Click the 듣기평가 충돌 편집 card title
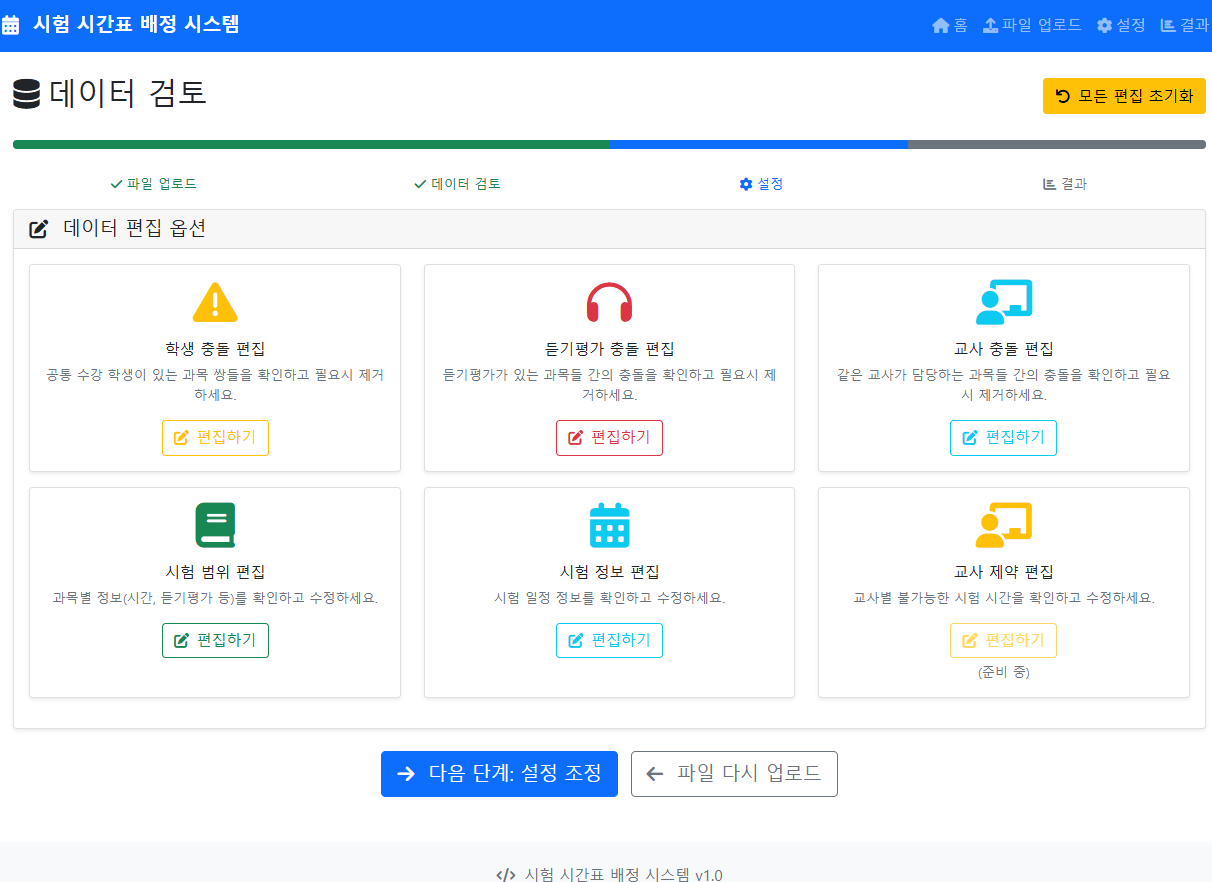Viewport: 1212px width, 882px height. 609,349
